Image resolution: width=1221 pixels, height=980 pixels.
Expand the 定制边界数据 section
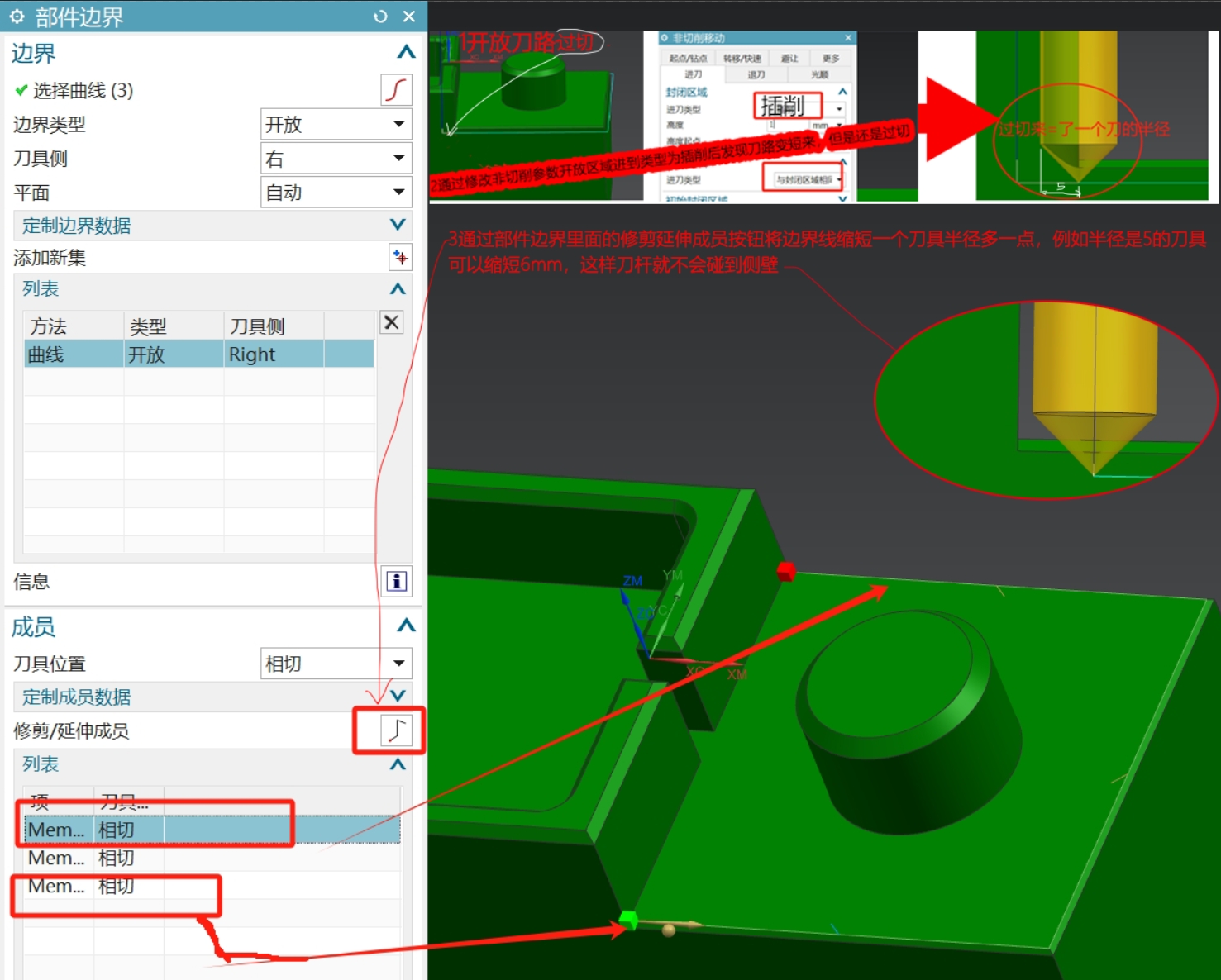click(x=398, y=225)
